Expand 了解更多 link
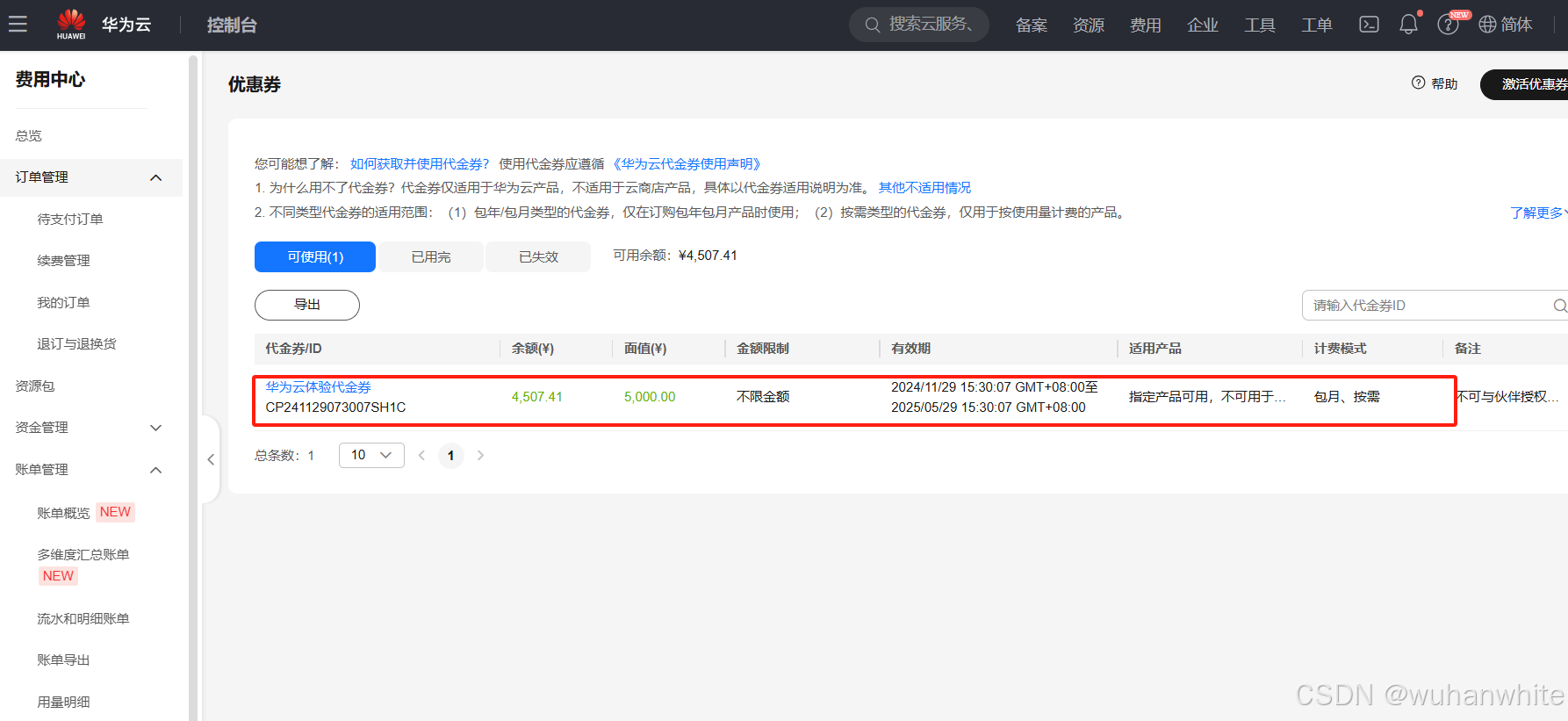This screenshot has height=721, width=1568. coord(1538,213)
